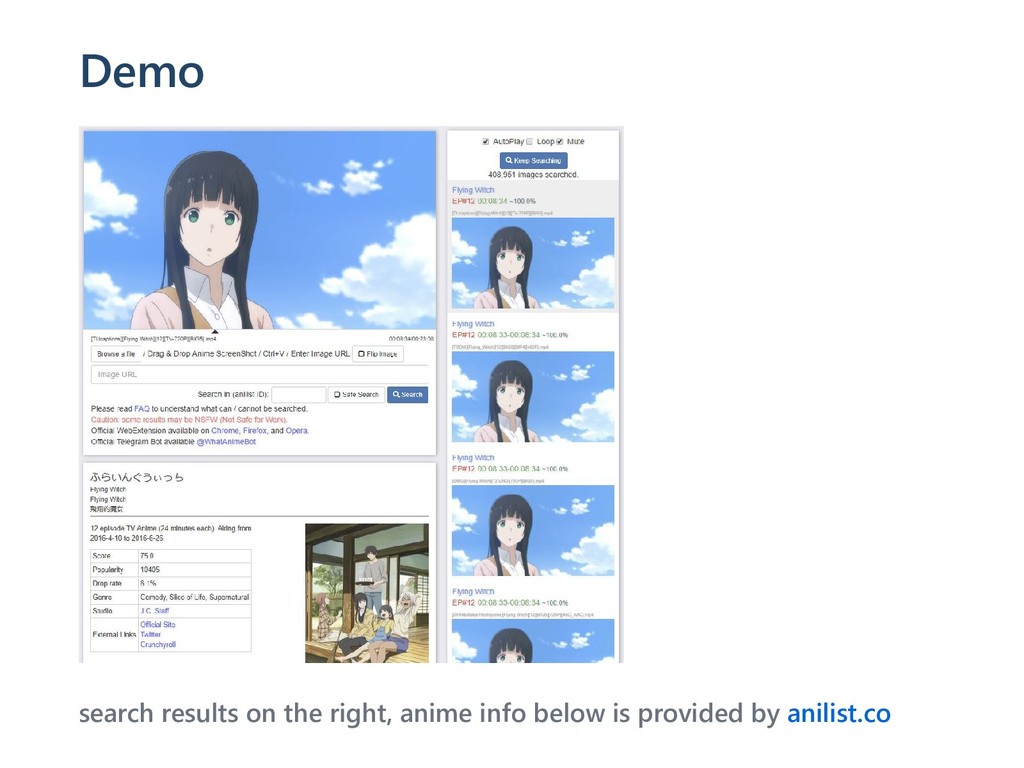
Task: Click the anilist.co link
Action: (839, 713)
